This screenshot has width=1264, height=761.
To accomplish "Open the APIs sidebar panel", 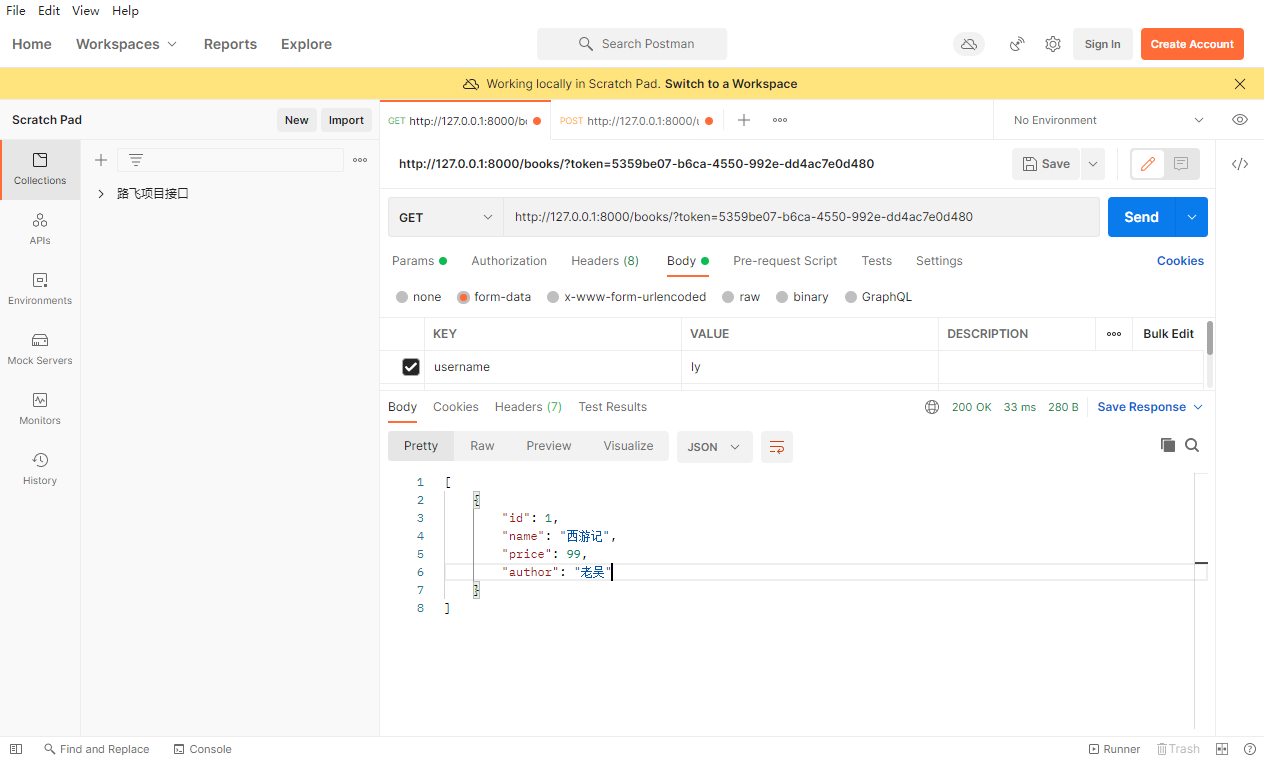I will (x=40, y=229).
